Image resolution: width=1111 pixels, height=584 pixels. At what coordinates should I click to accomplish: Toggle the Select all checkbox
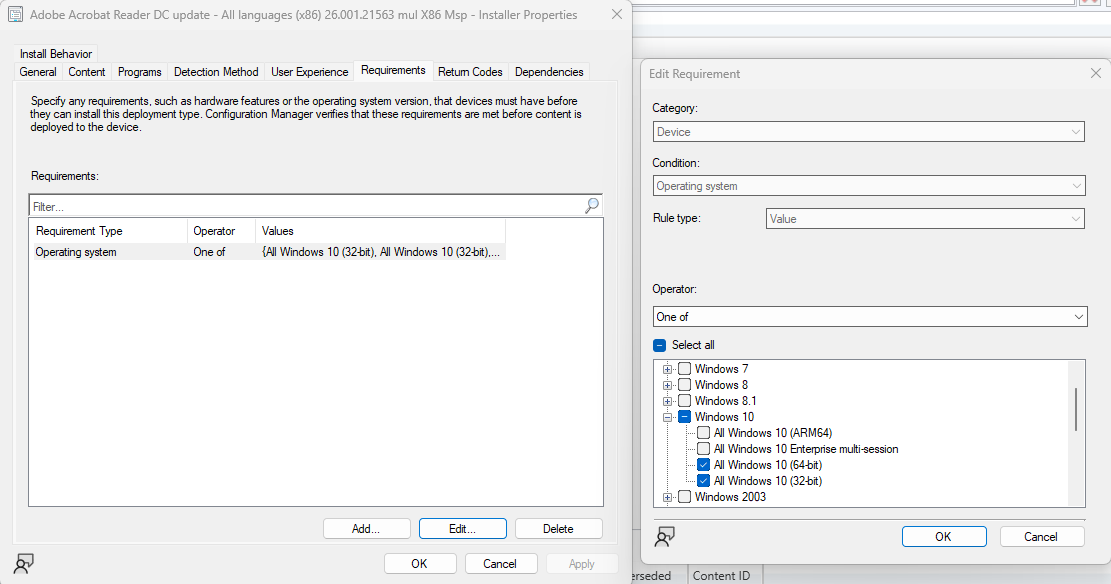click(660, 345)
